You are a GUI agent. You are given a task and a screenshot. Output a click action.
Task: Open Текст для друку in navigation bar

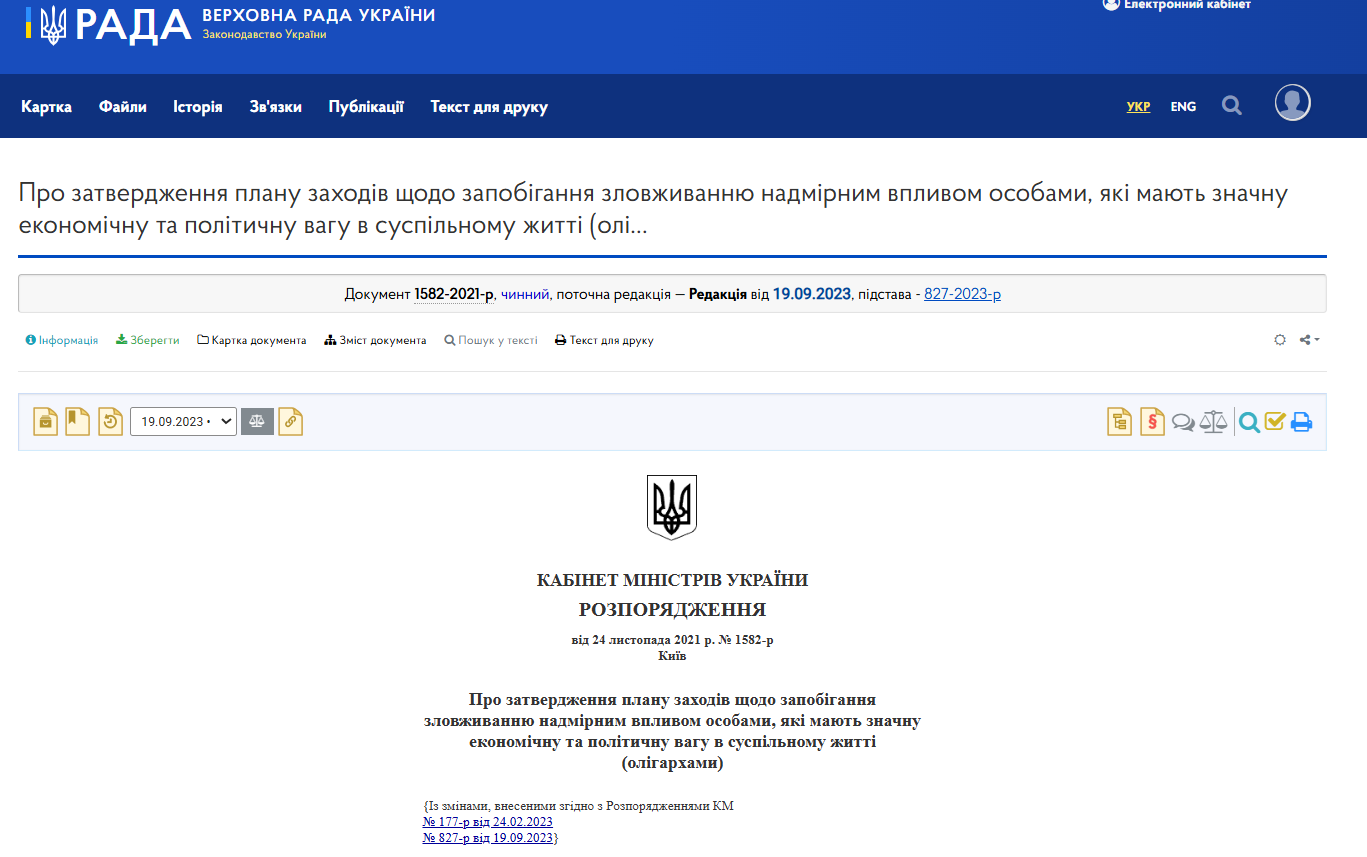pos(489,107)
